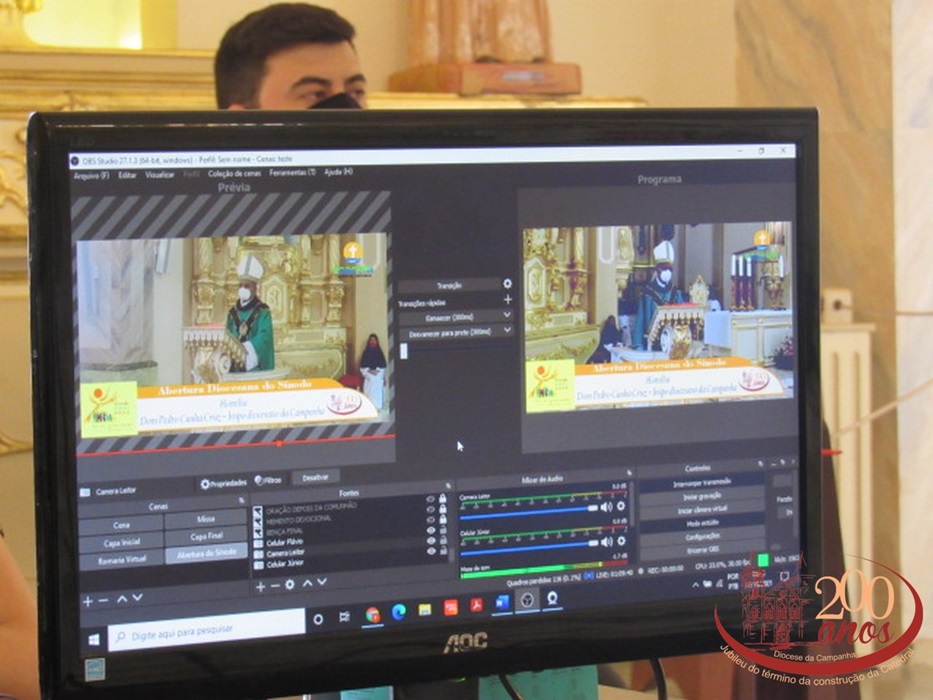
Task: Expand Desvanecer para preto (300ms) dropdown
Action: (508, 331)
